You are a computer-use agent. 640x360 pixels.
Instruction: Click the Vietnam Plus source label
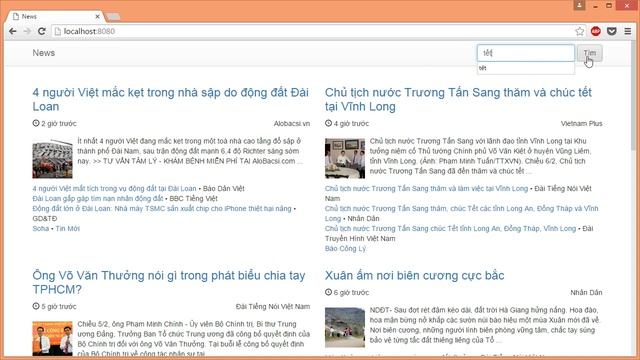[x=581, y=124]
